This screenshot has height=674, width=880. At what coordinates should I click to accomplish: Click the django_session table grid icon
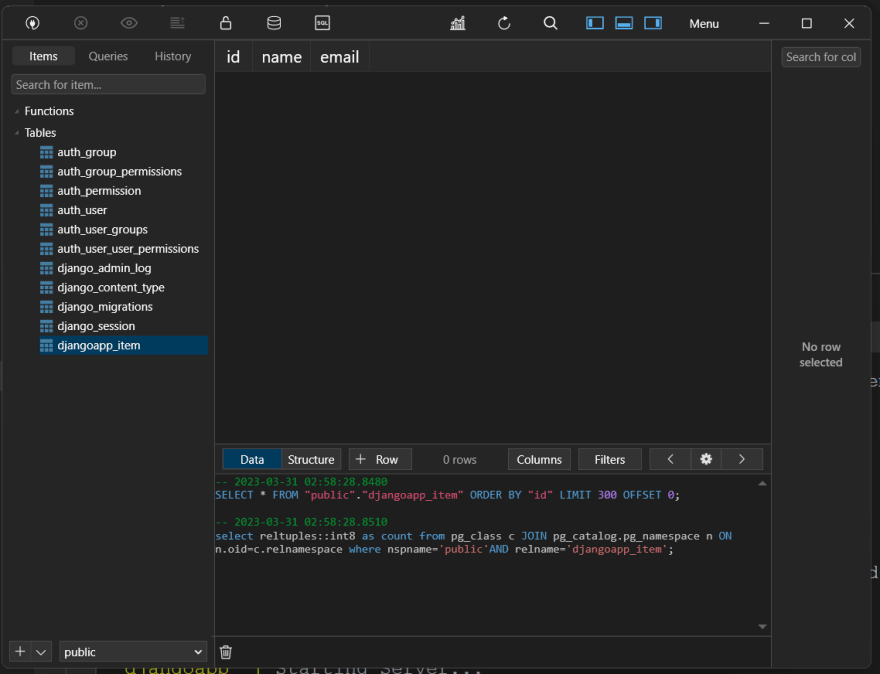point(47,326)
